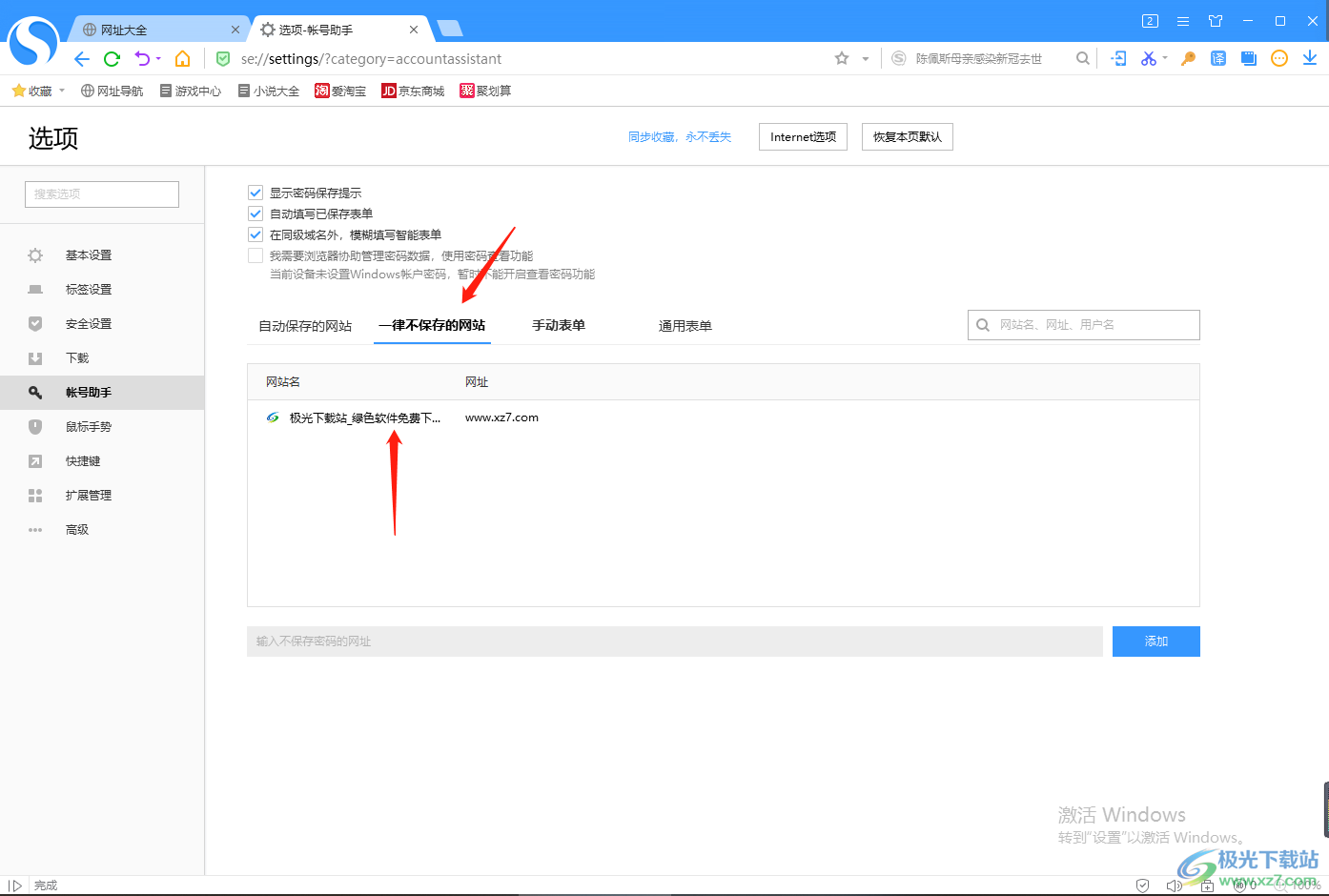This screenshot has width=1329, height=896.
Task: Click the blue 添加 button
Action: click(1155, 641)
